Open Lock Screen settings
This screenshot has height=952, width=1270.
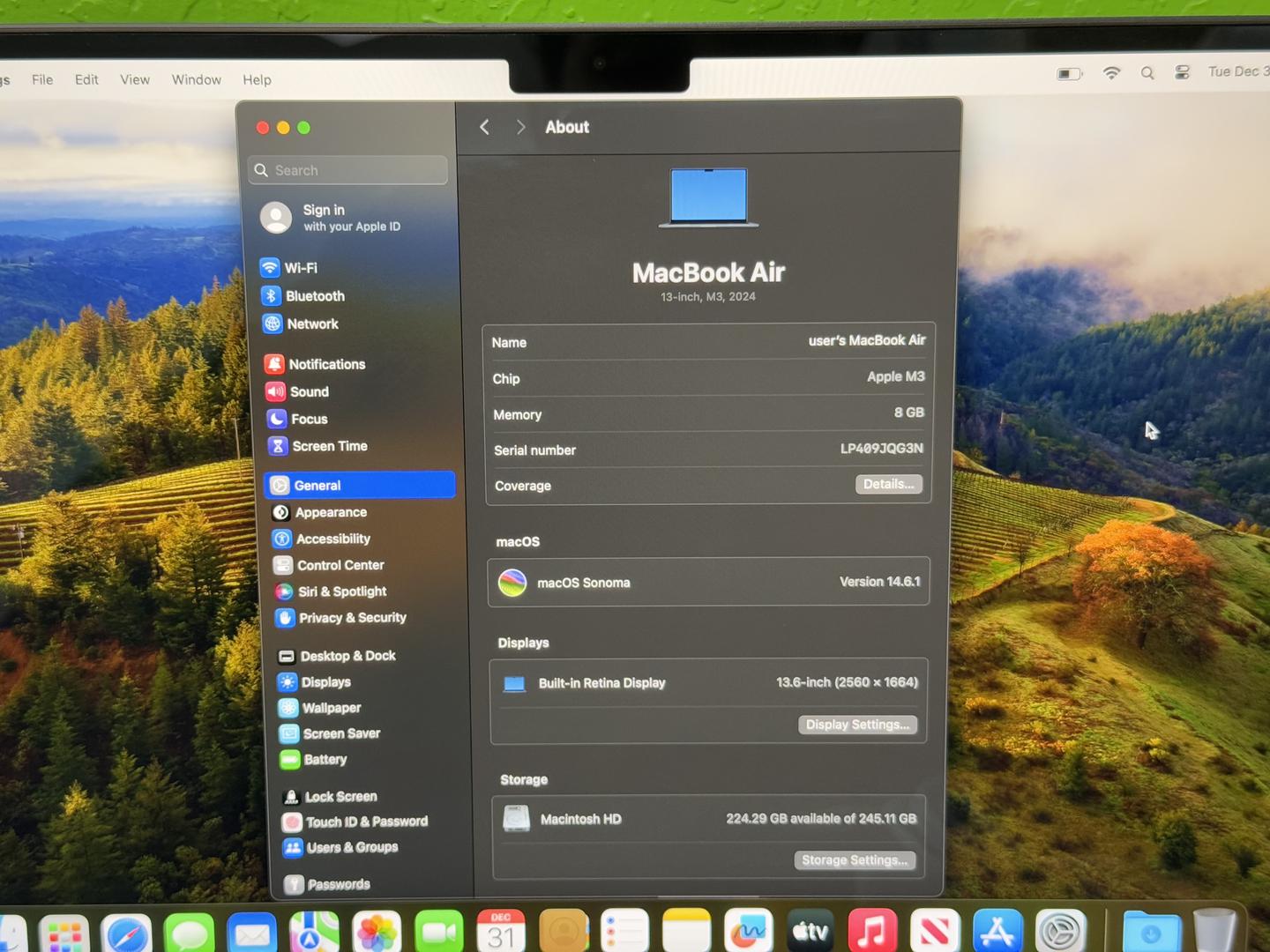(x=329, y=797)
